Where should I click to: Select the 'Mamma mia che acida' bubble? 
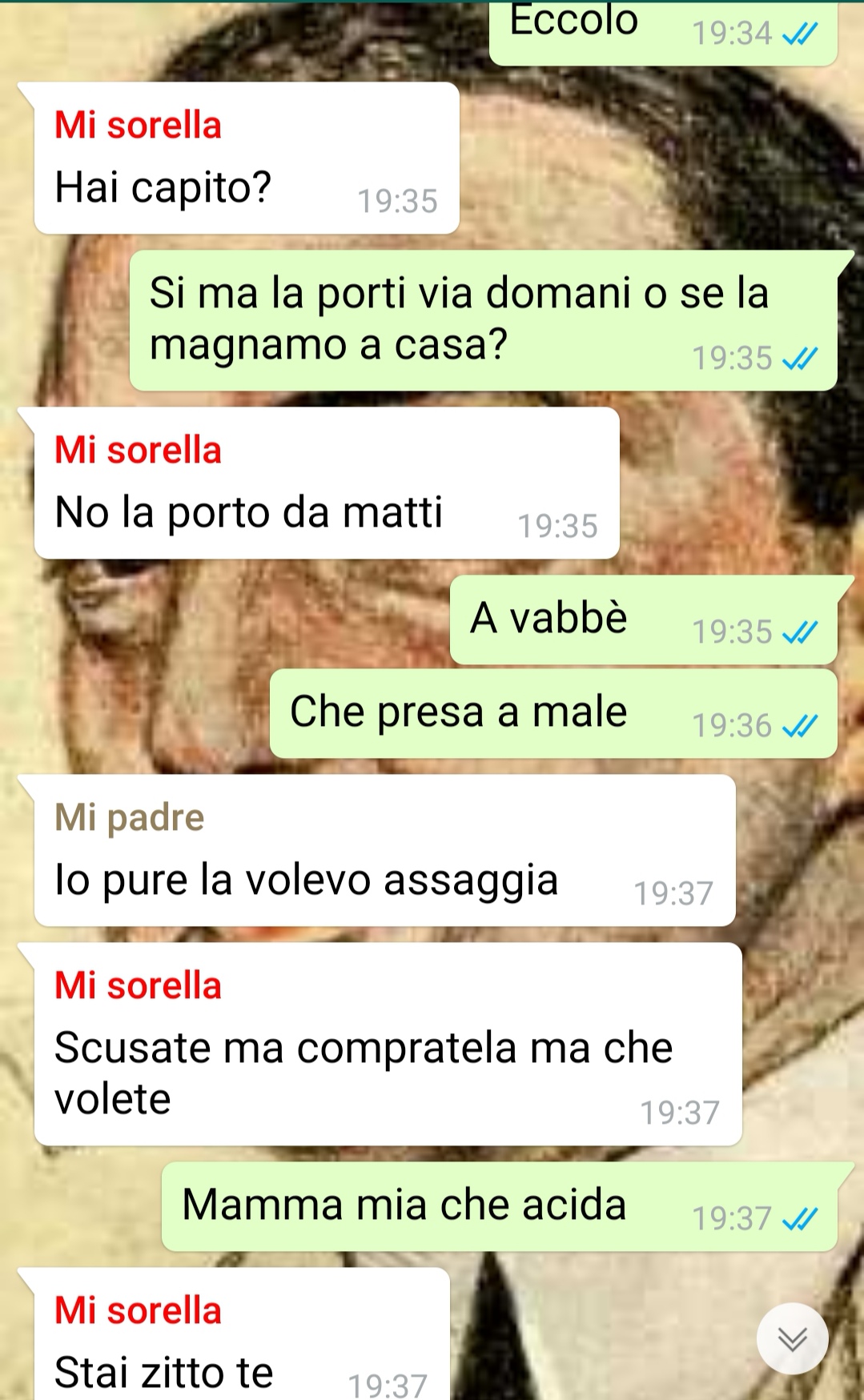(x=500, y=1206)
